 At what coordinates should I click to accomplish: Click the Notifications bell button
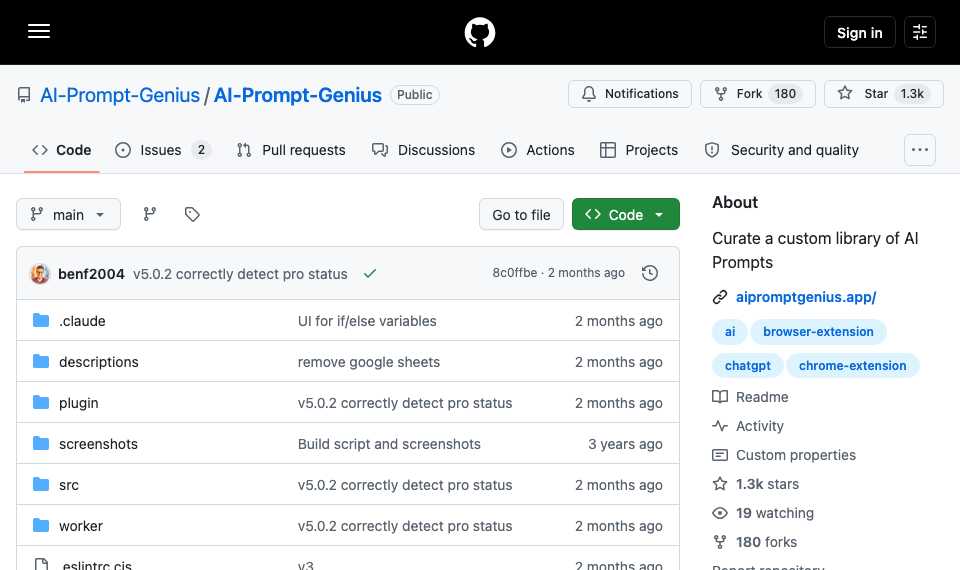click(629, 94)
